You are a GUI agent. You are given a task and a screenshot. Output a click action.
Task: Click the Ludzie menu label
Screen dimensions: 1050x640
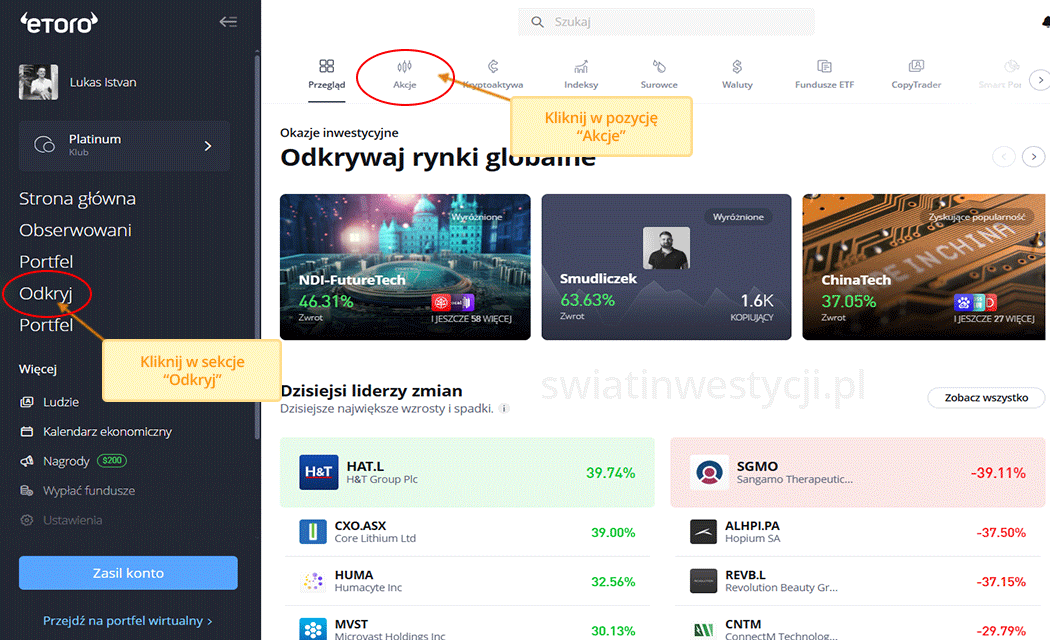(61, 402)
